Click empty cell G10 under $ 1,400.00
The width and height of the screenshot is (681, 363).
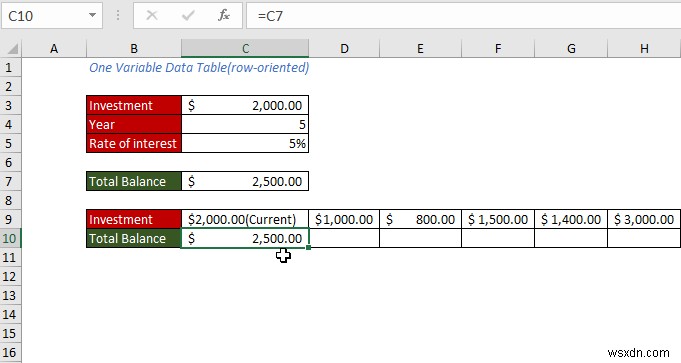[x=571, y=238]
